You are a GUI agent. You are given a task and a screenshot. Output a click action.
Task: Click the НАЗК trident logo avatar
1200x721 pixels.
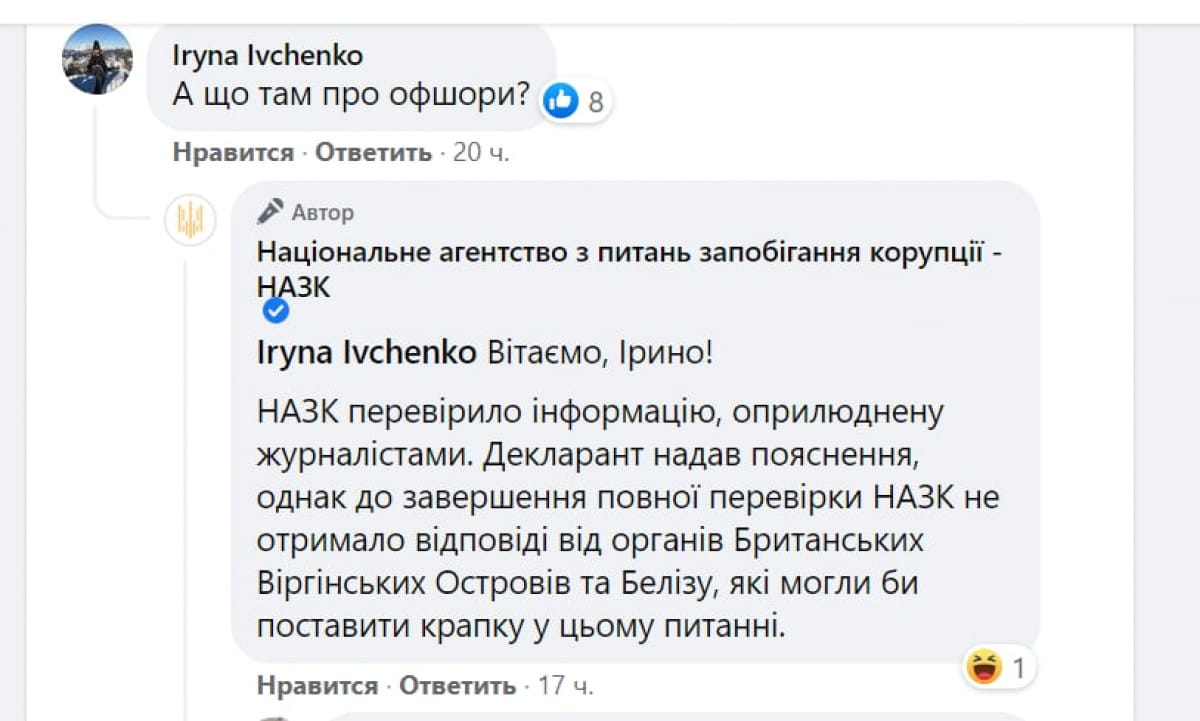point(190,220)
